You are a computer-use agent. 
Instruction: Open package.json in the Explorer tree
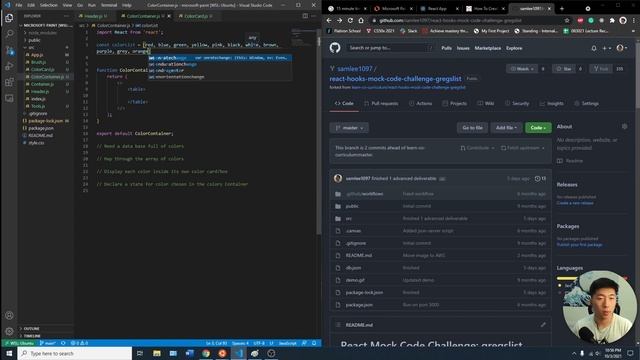point(41,128)
